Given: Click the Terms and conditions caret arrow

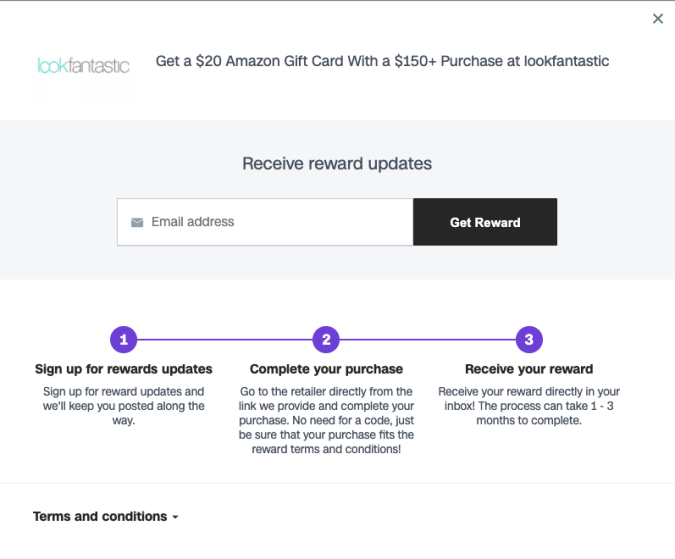Looking at the screenshot, I should [x=175, y=518].
